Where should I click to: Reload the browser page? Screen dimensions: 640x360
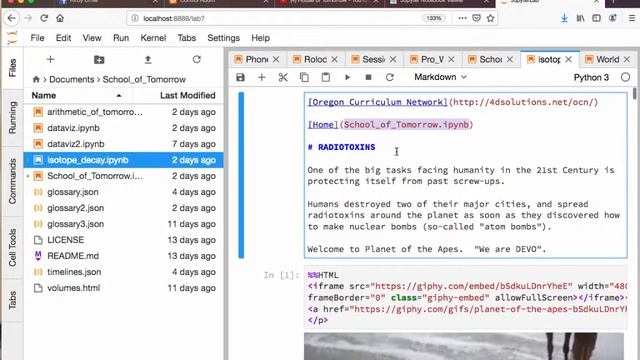[x=44, y=18]
